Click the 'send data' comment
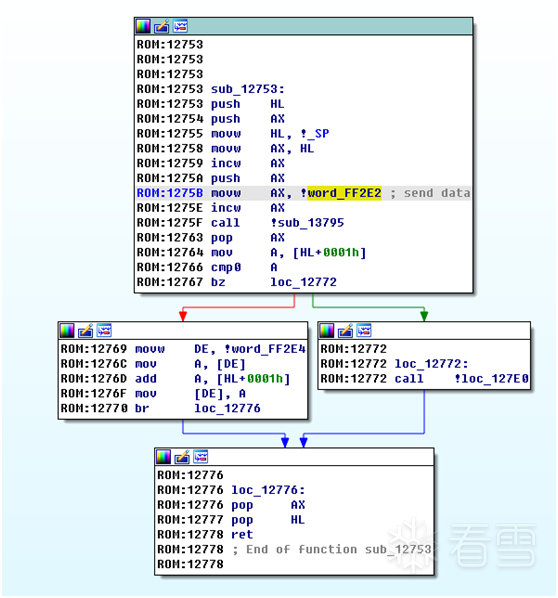The image size is (558, 598). click(430, 193)
